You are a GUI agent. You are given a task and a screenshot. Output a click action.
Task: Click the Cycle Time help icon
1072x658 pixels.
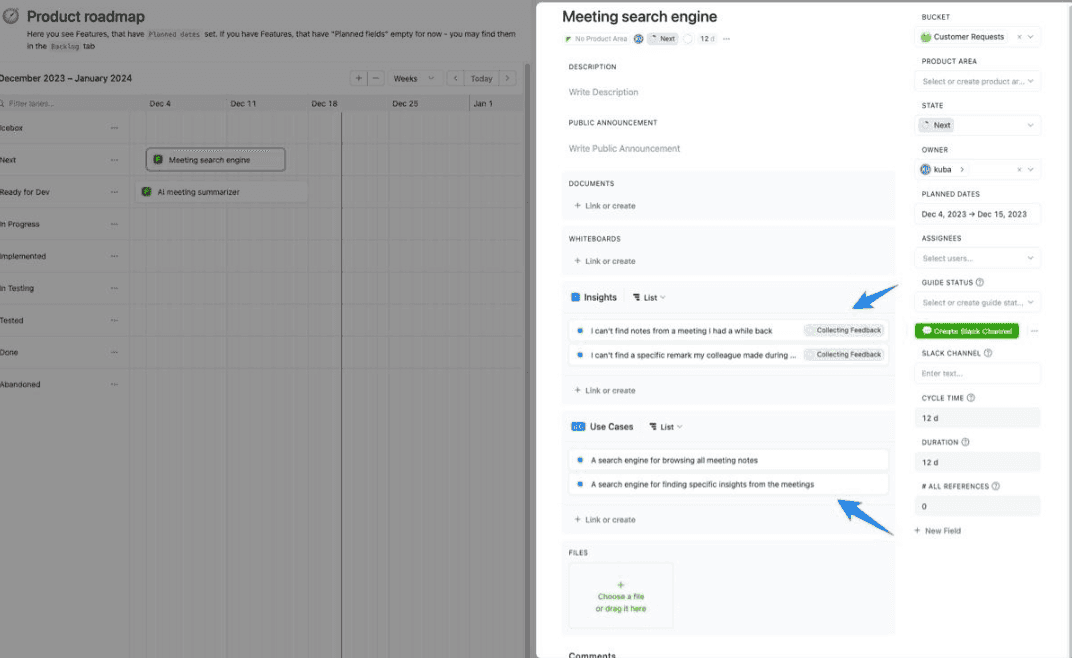971,398
